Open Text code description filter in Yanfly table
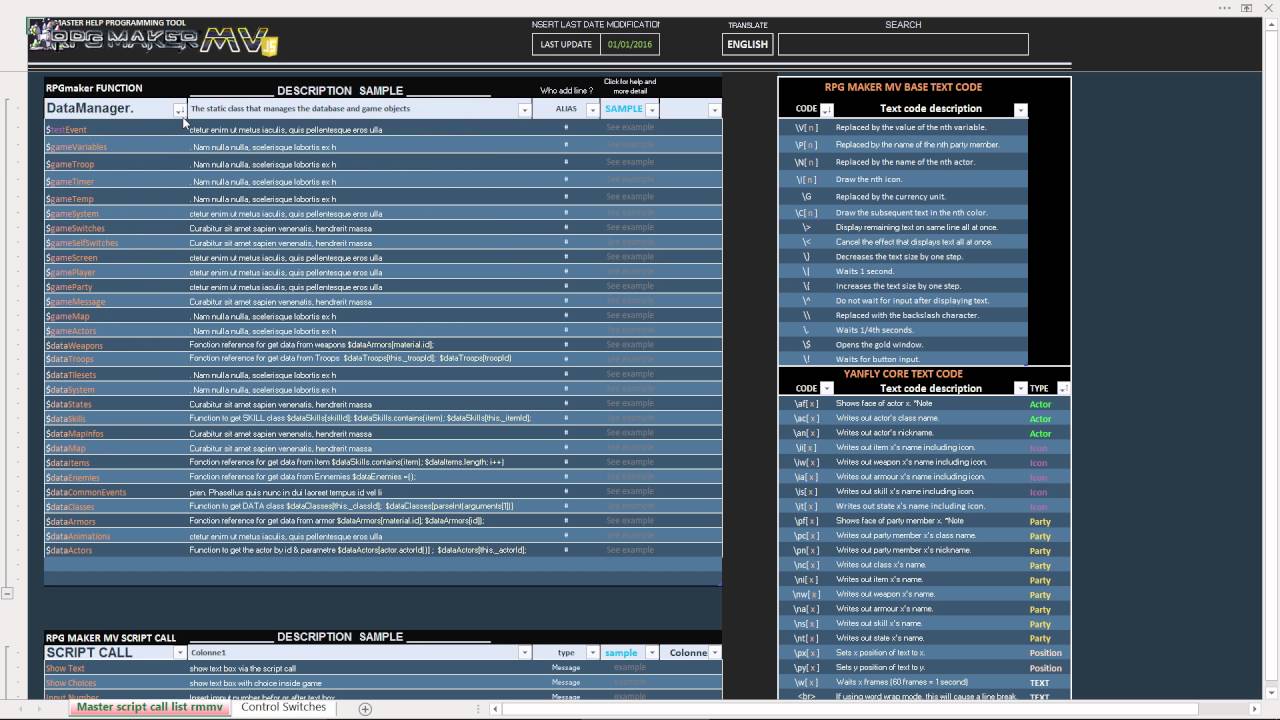 pos(1020,388)
